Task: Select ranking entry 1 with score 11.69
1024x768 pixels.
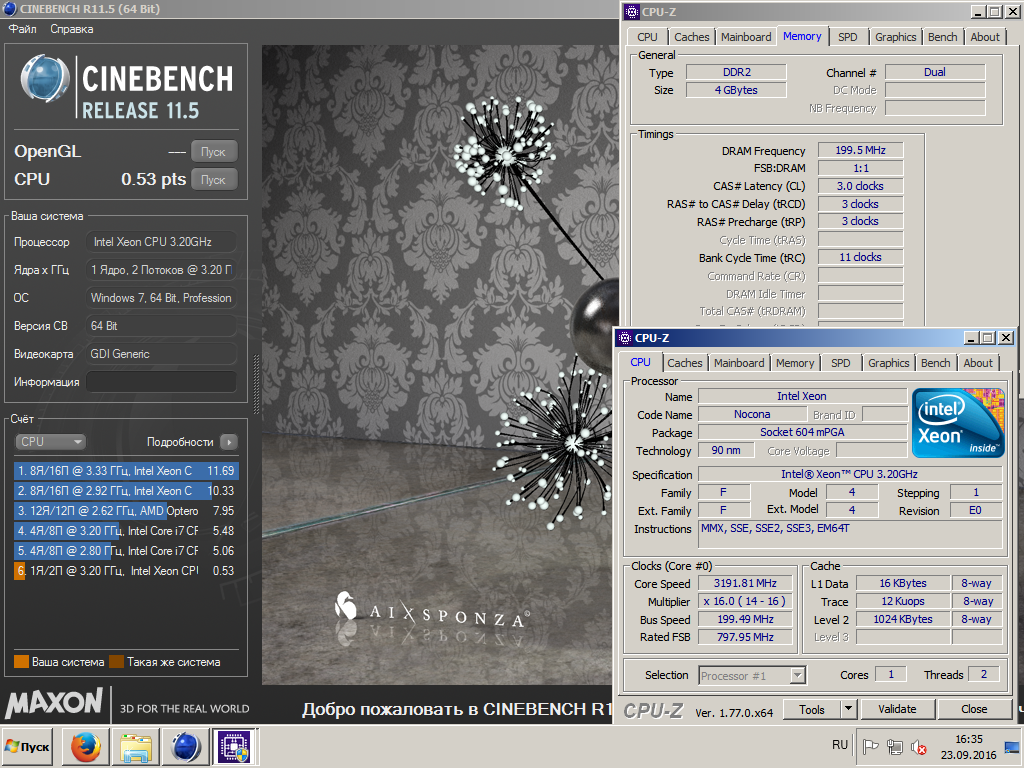Action: coord(125,471)
